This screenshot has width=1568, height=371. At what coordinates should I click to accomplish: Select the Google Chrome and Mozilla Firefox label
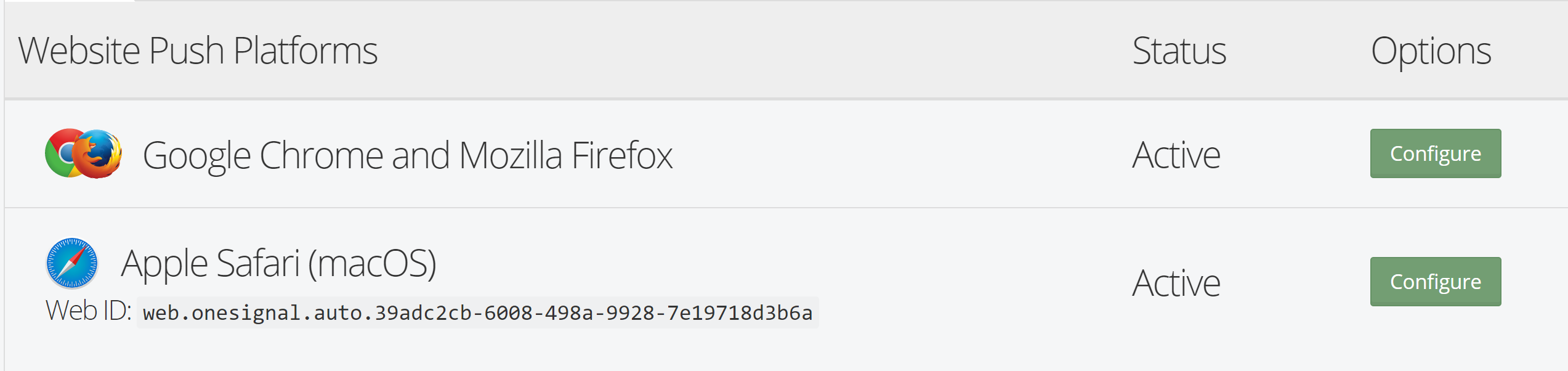pos(408,155)
